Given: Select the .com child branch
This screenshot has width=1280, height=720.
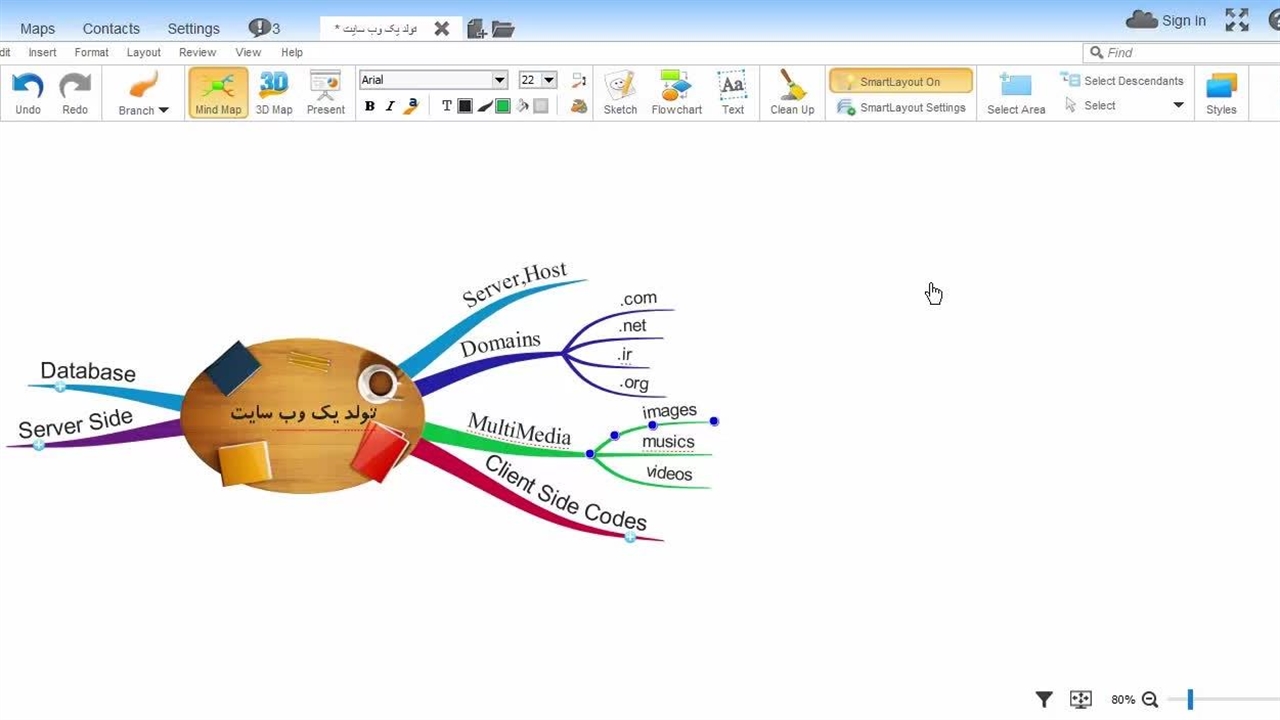Looking at the screenshot, I should tap(638, 298).
